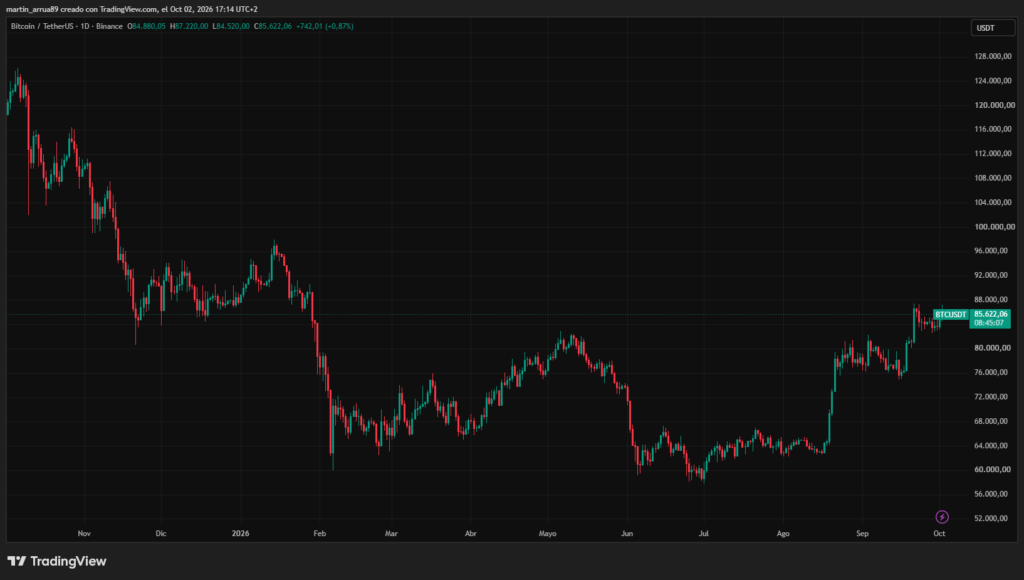Click the 92.000,00 price axis label

point(993,275)
